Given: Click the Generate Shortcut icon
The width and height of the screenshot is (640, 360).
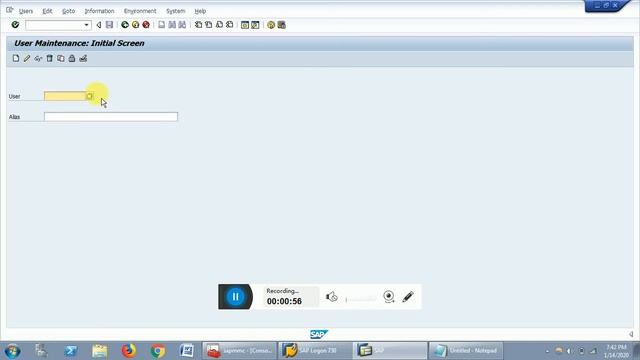Looking at the screenshot, I should pyautogui.click(x=255, y=25).
